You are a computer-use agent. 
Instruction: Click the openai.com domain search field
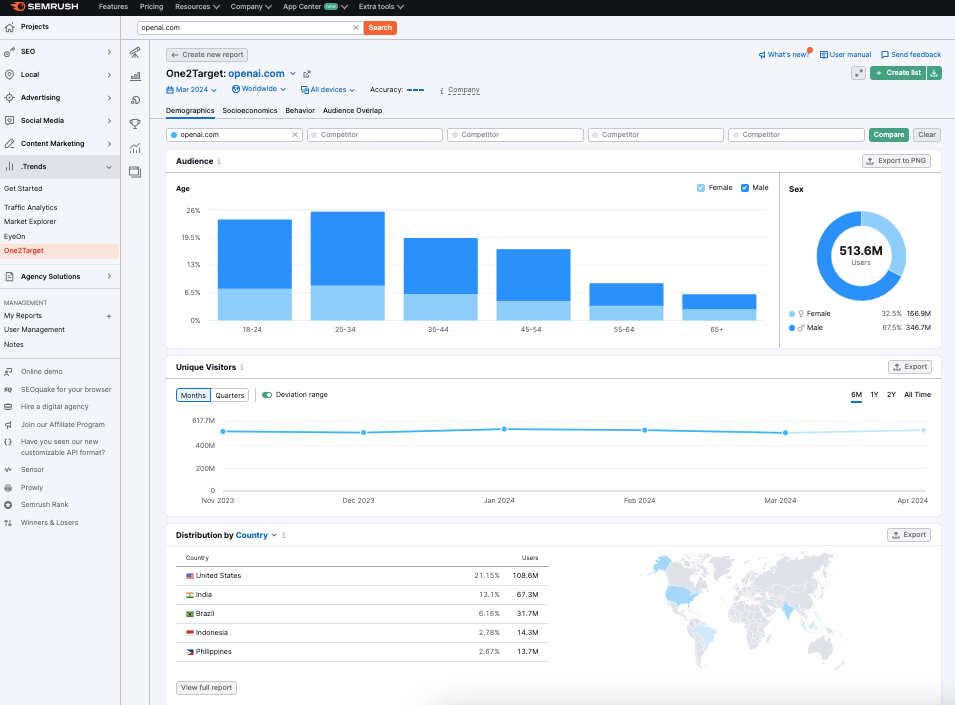[x=250, y=27]
